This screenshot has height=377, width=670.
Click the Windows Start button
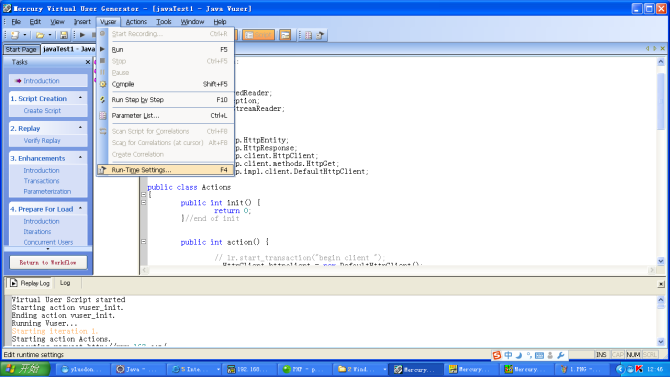pos(25,369)
